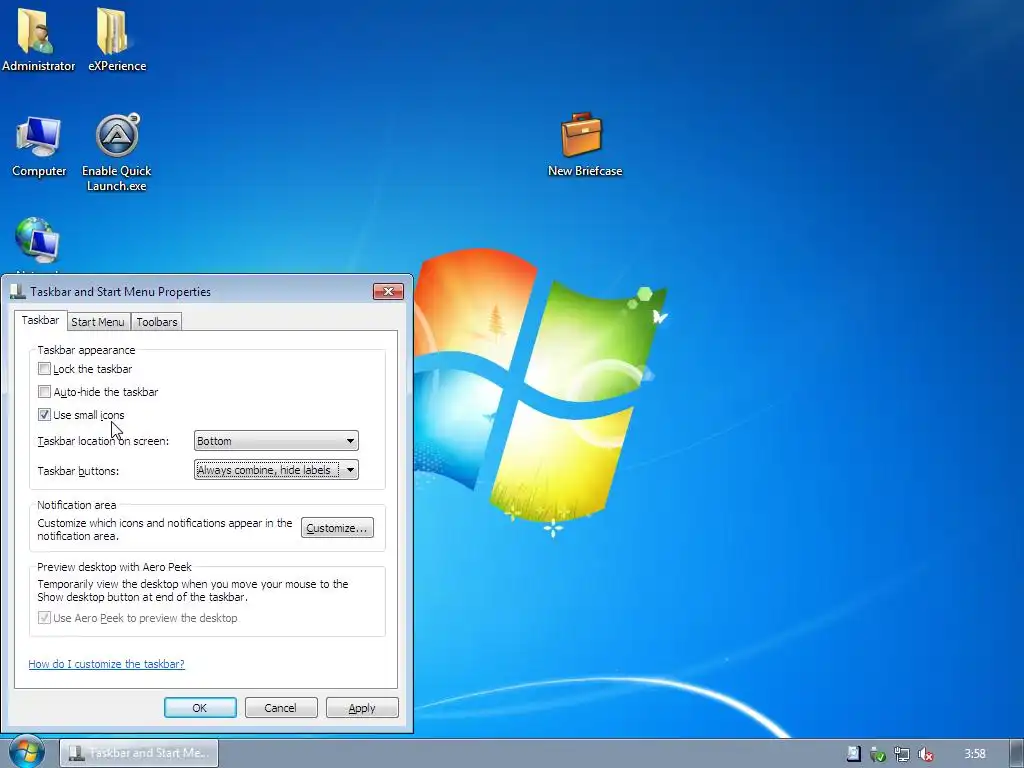The image size is (1024, 768).
Task: Click the Show desktop button
Action: click(x=1017, y=753)
